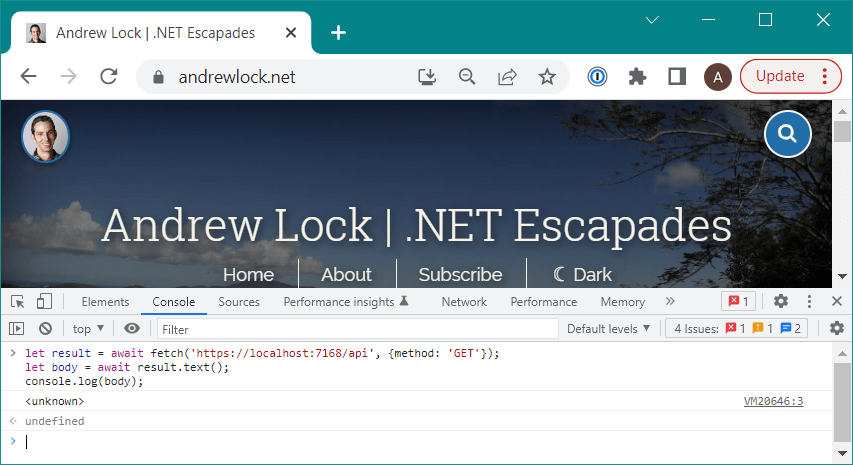Select the Console tab
Viewport: 853px width, 465px height.
(174, 302)
